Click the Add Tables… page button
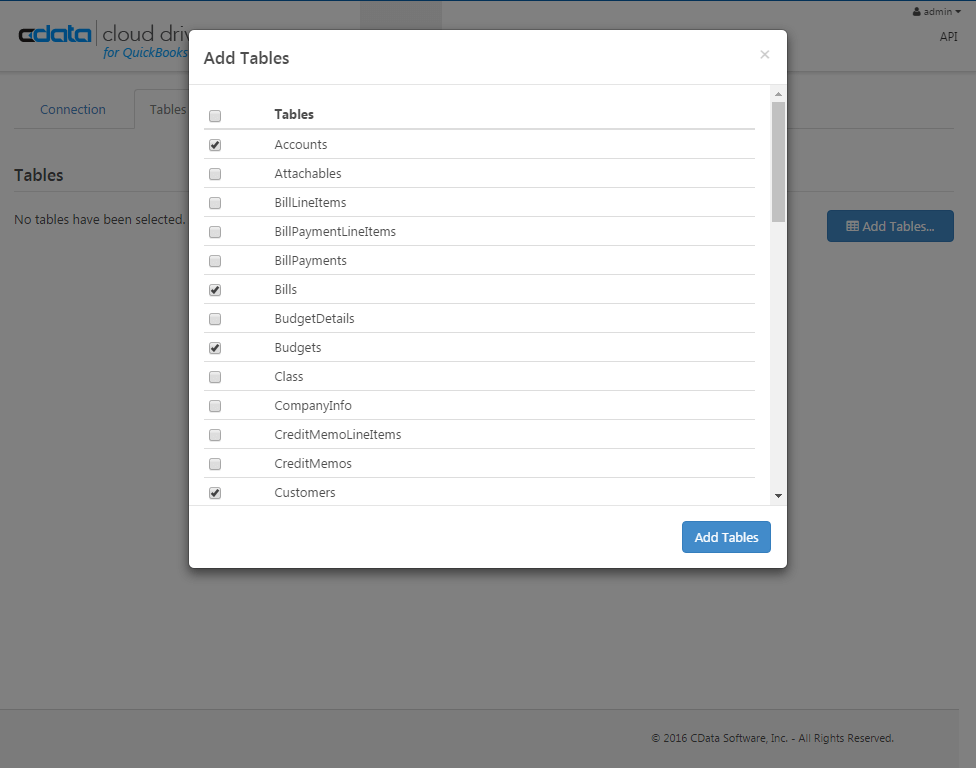The height and width of the screenshot is (768, 976). click(890, 226)
